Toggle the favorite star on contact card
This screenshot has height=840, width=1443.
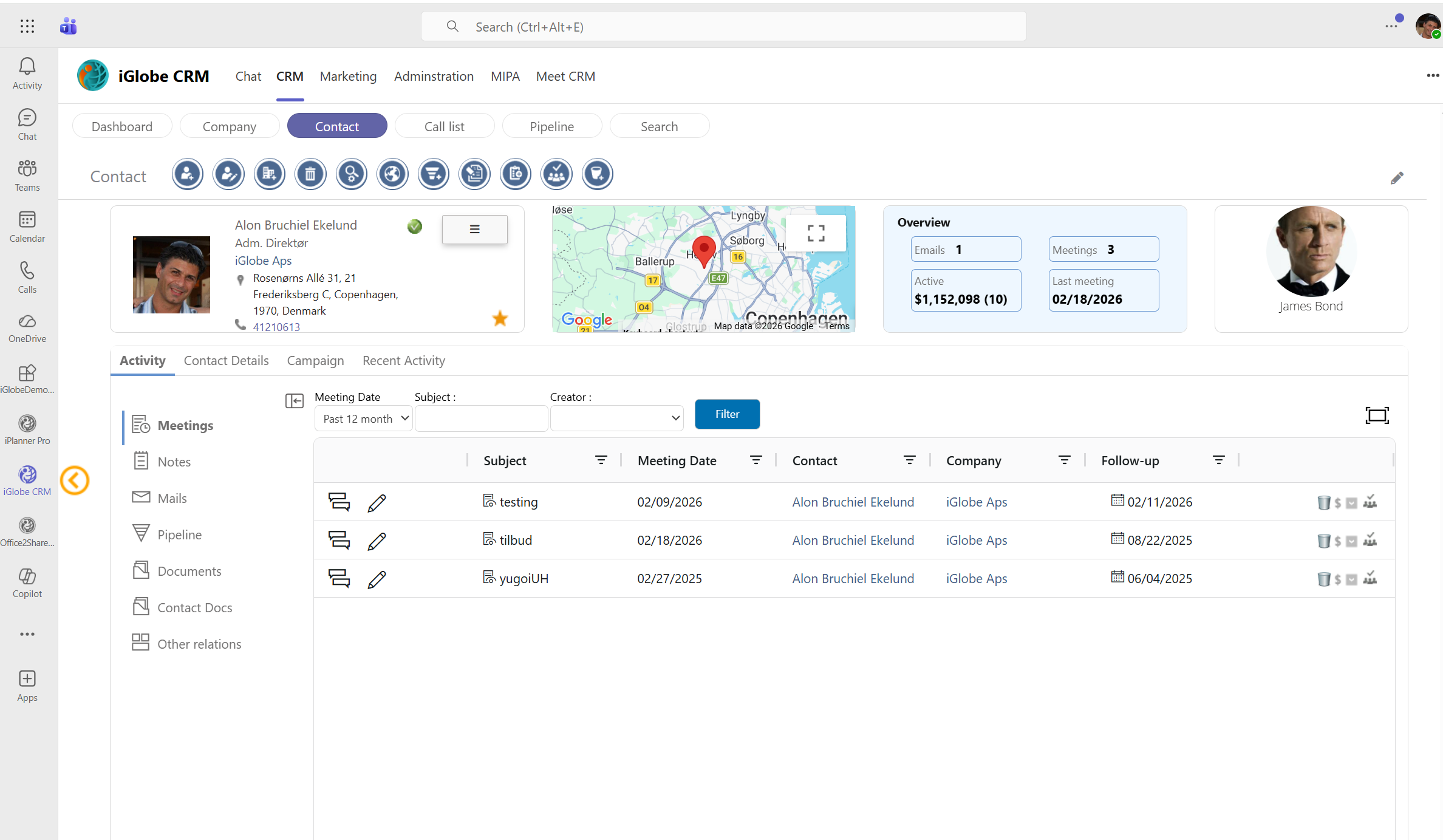pyautogui.click(x=500, y=318)
